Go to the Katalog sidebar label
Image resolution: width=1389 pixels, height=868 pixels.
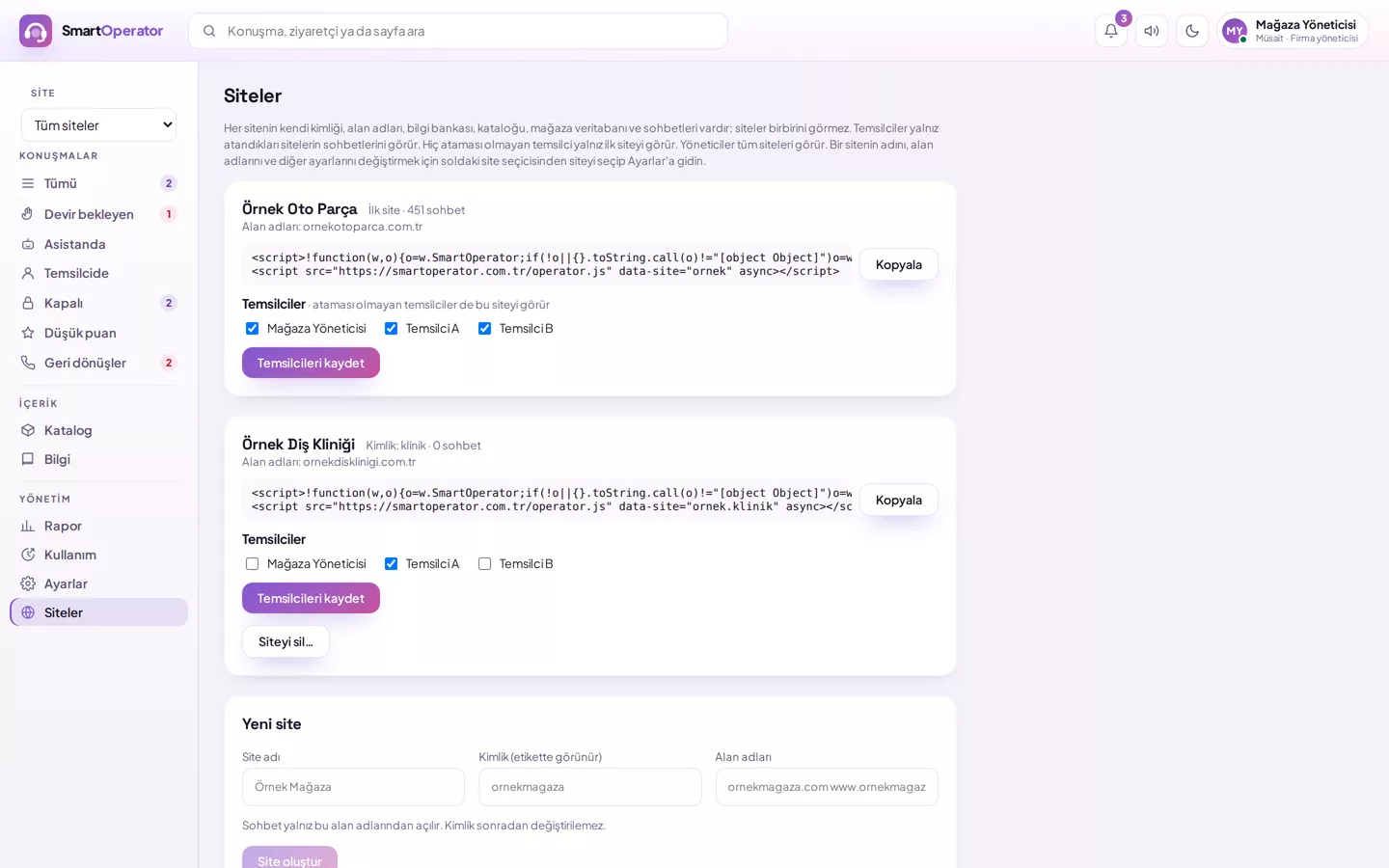point(68,430)
